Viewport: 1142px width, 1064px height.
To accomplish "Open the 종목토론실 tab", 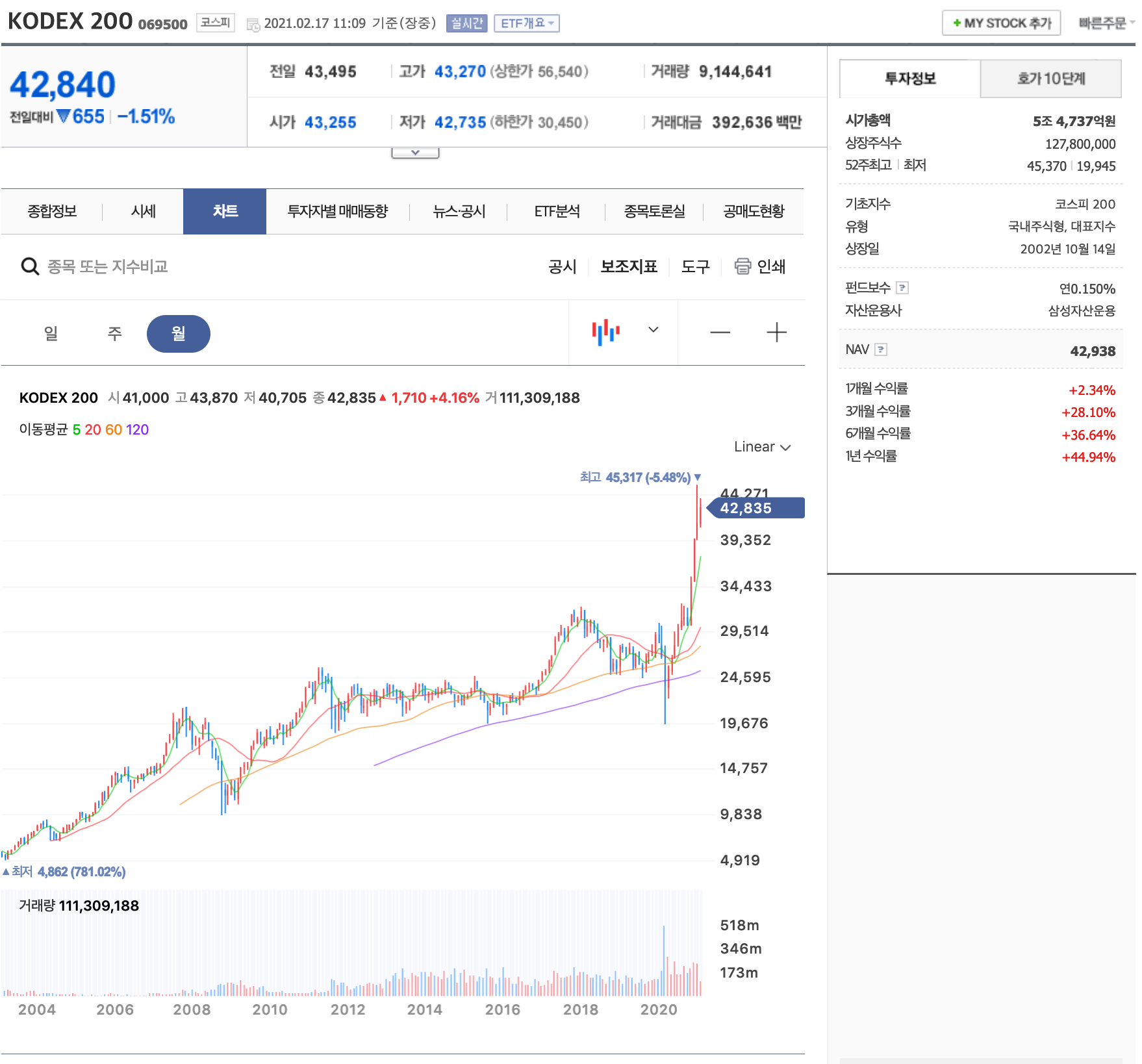I will click(654, 211).
